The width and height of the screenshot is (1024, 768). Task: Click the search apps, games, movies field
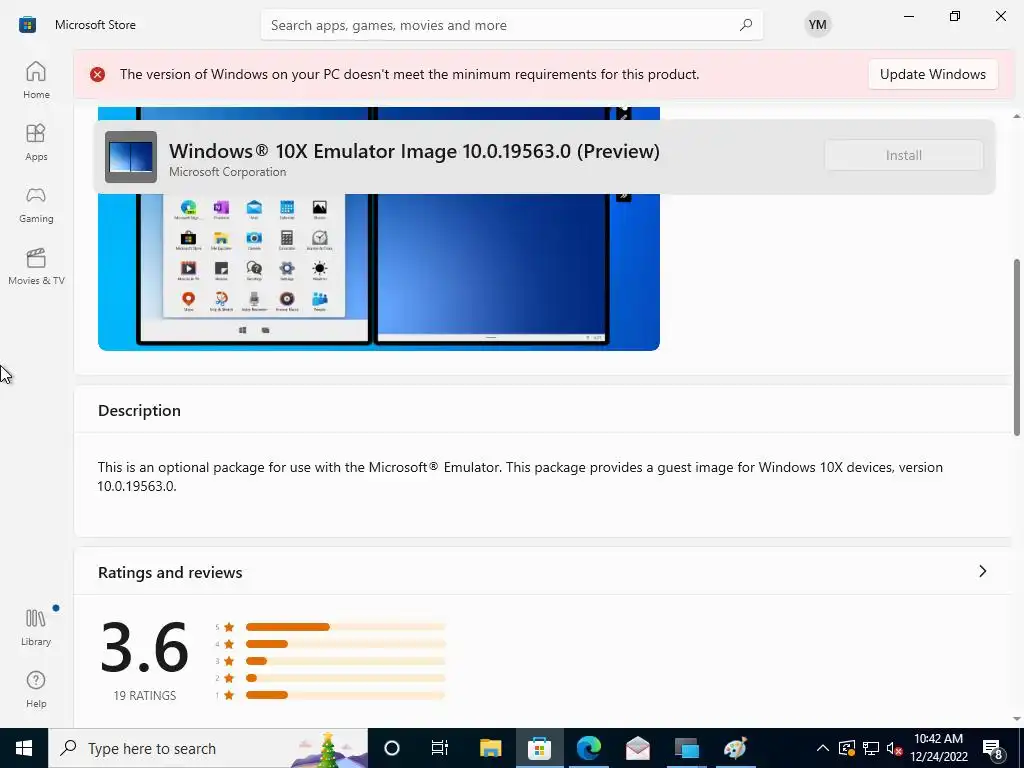tap(511, 25)
